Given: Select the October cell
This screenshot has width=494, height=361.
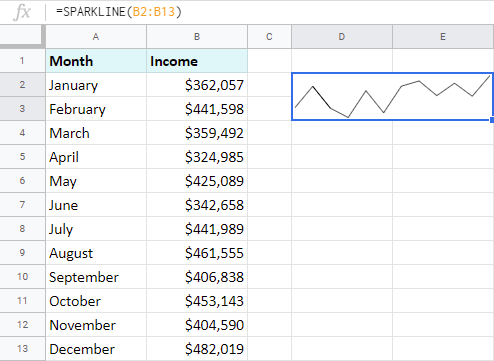Looking at the screenshot, I should tap(96, 301).
